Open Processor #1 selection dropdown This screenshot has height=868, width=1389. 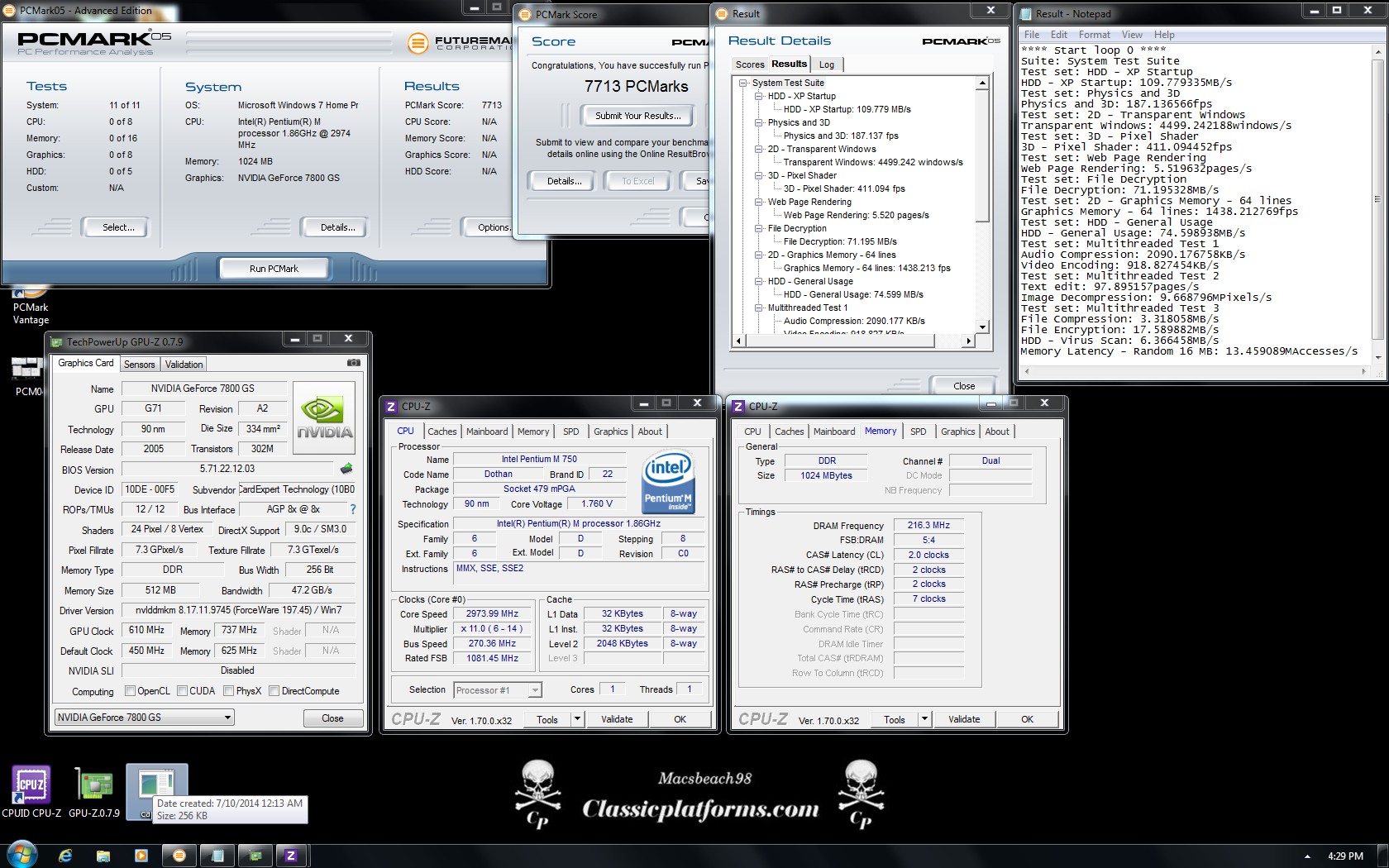(497, 690)
